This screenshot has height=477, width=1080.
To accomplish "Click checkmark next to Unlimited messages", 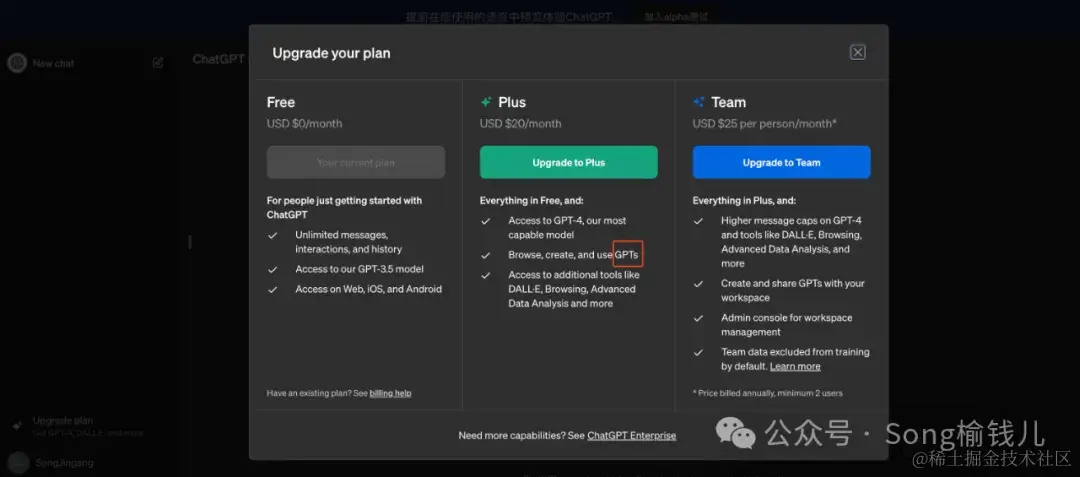I will (x=273, y=235).
